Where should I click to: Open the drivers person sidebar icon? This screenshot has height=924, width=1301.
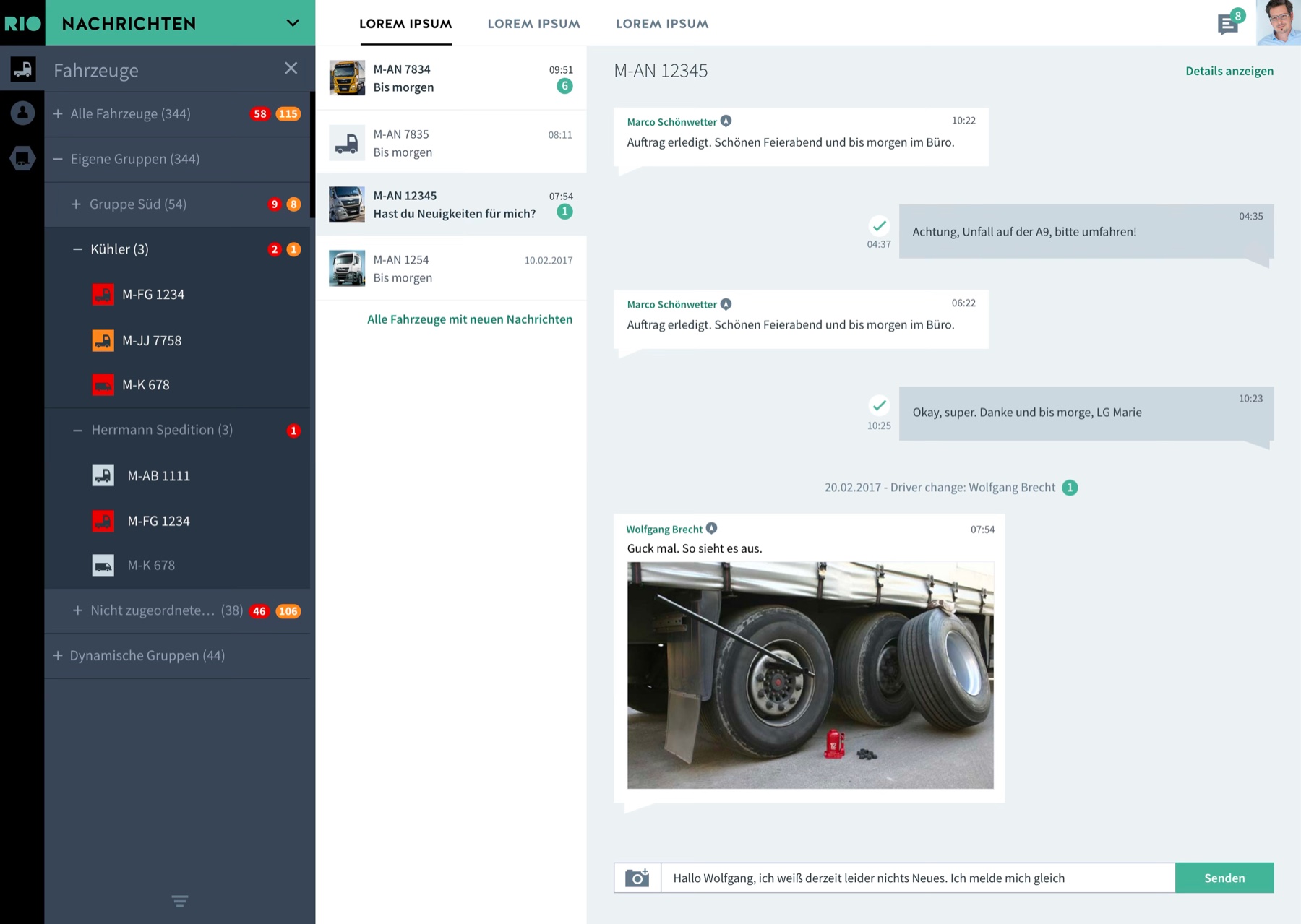[x=22, y=113]
